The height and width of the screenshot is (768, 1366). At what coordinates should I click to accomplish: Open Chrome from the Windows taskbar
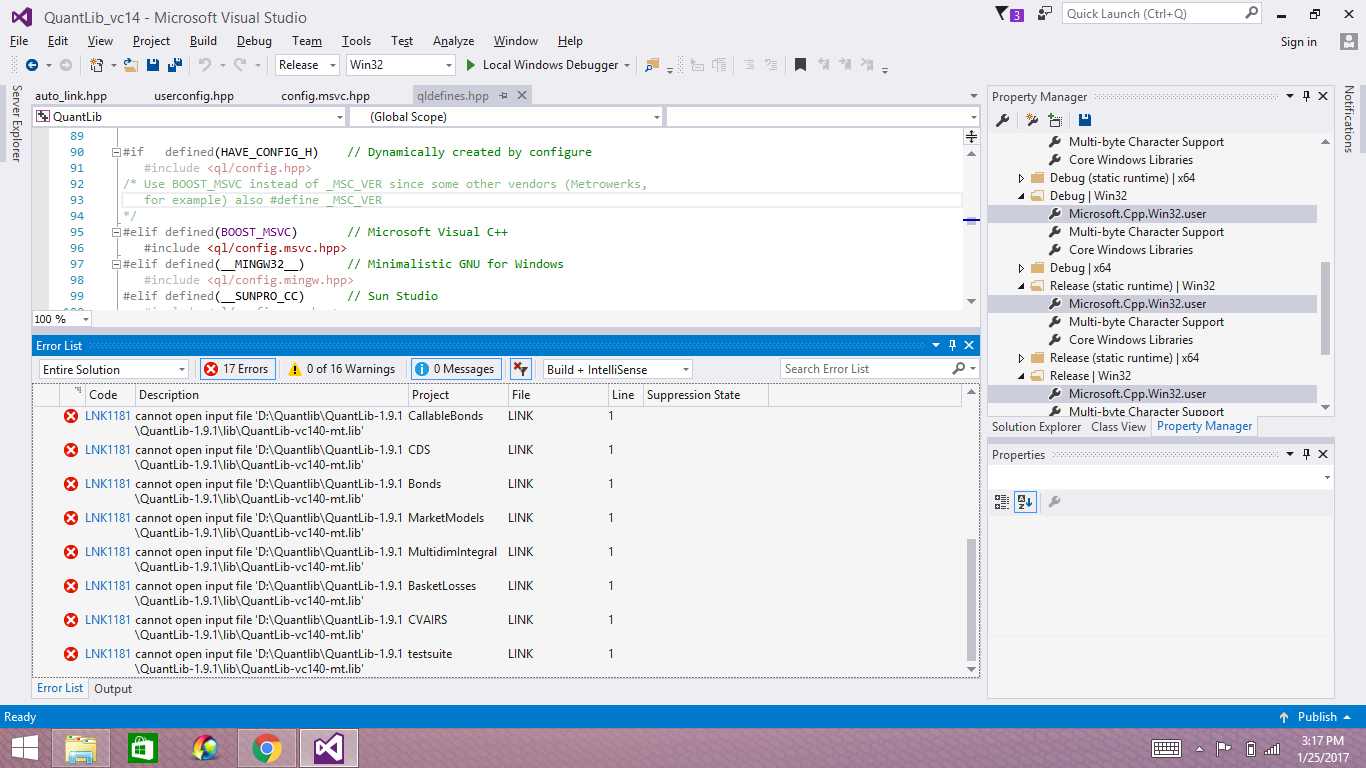pos(266,748)
